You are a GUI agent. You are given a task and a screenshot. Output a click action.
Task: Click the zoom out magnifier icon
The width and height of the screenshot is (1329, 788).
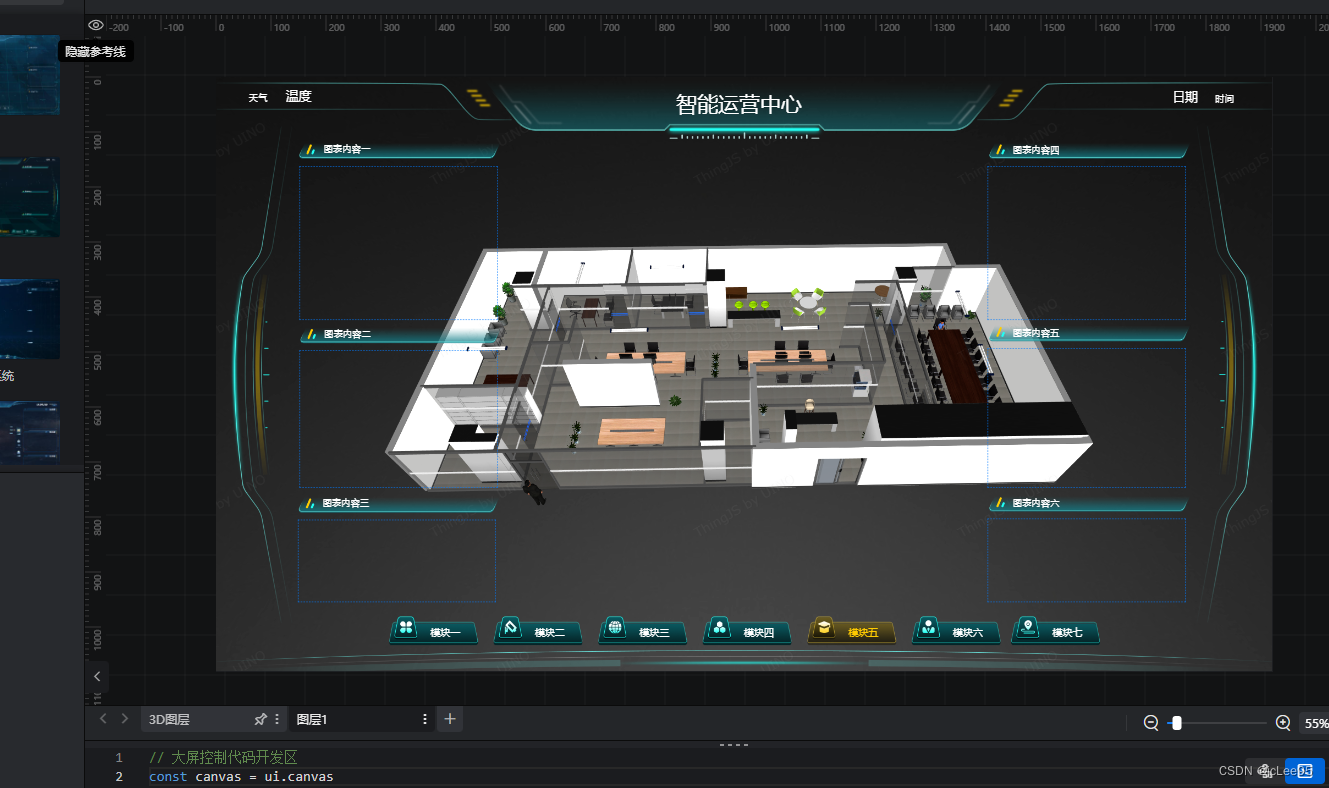1151,723
